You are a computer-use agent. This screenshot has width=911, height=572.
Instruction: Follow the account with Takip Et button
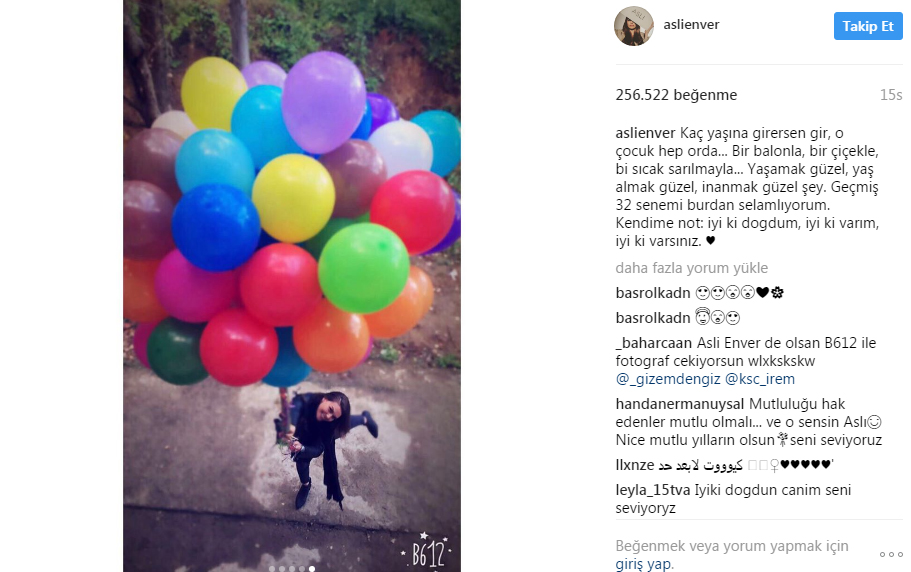click(868, 26)
